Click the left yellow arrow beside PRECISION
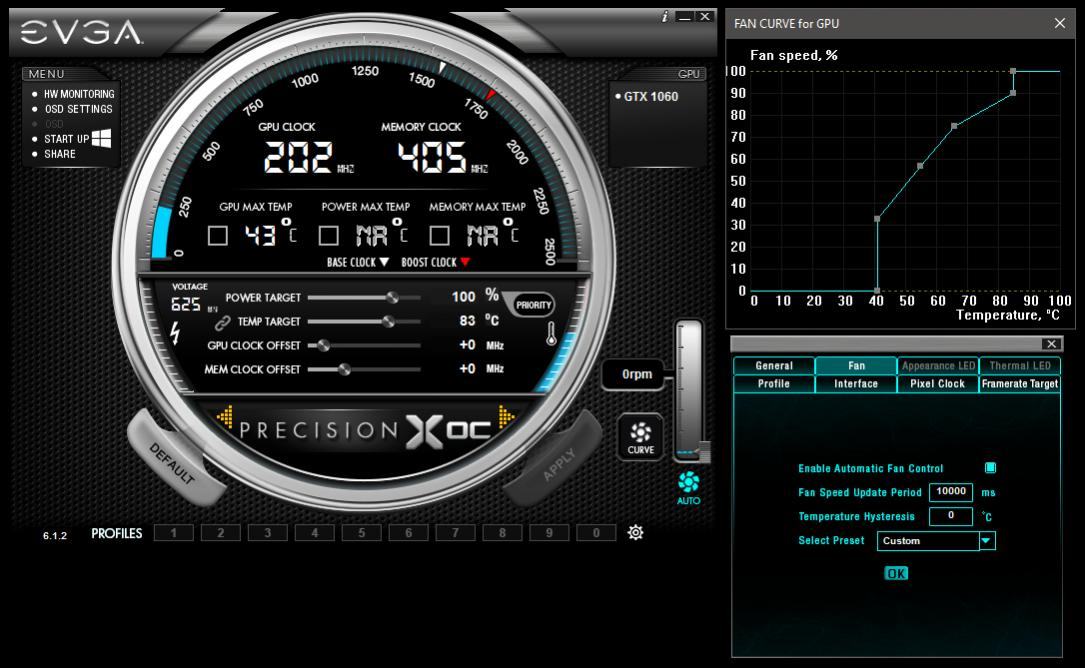Viewport: 1085px width, 668px height. coord(224,417)
